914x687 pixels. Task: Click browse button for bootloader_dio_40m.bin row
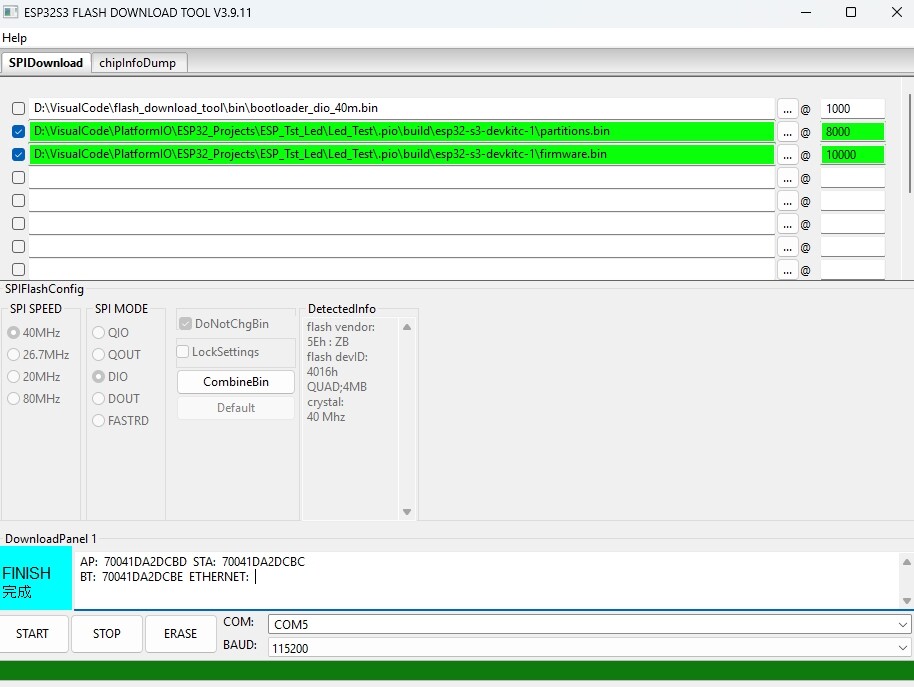point(787,109)
